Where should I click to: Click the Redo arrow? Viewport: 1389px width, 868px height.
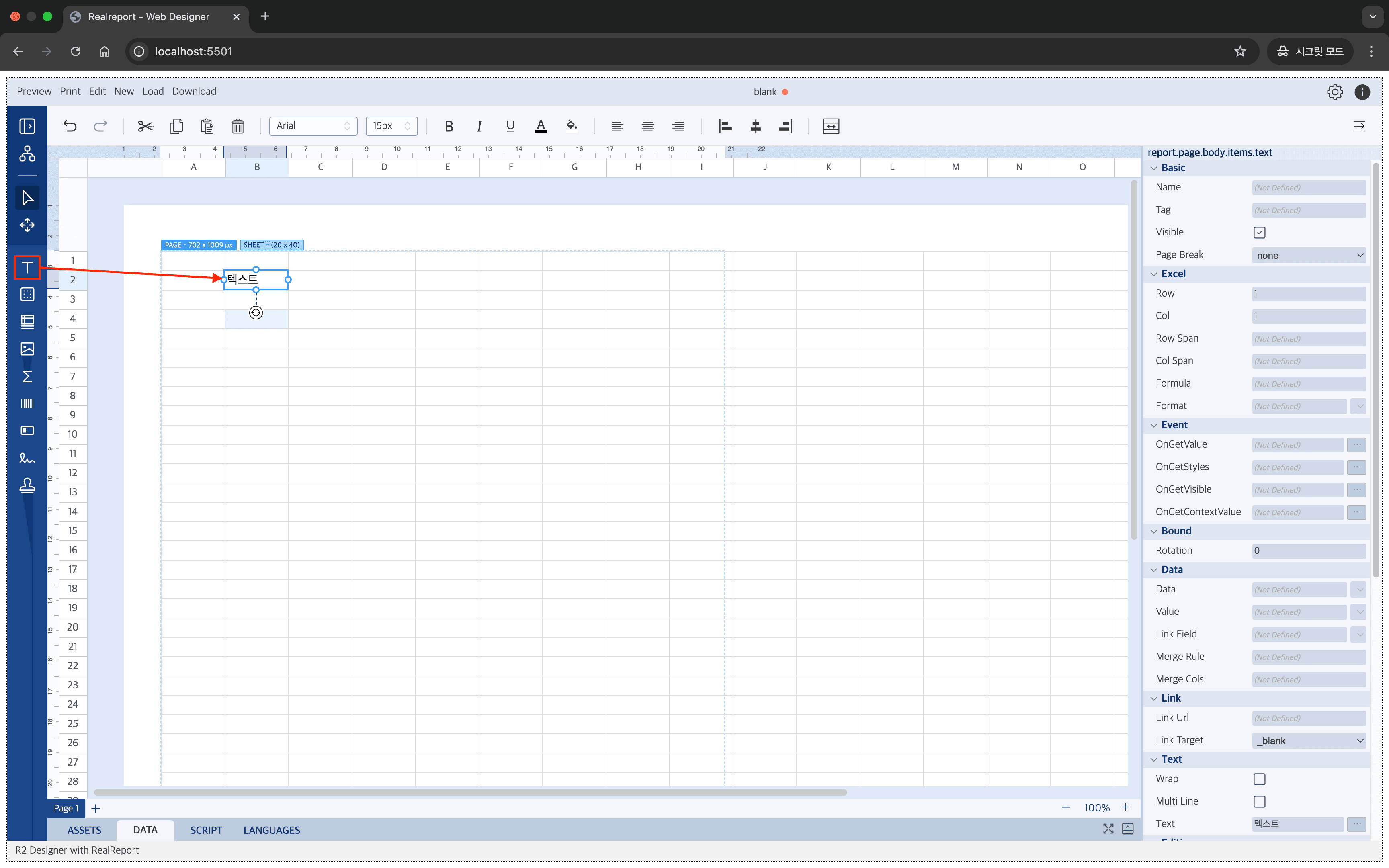[x=100, y=126]
